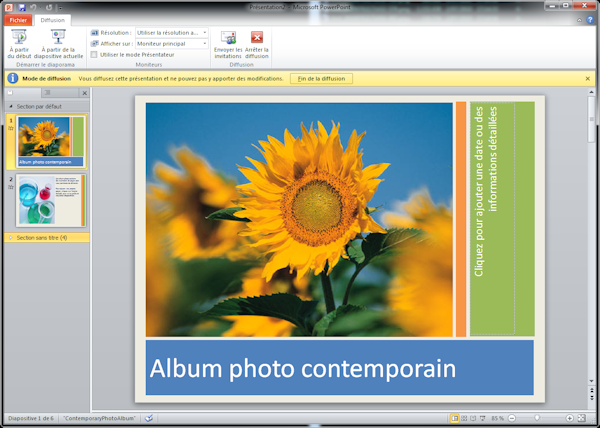600x428 pixels.
Task: Click the Album photo contemporain title
Action: coord(296,368)
